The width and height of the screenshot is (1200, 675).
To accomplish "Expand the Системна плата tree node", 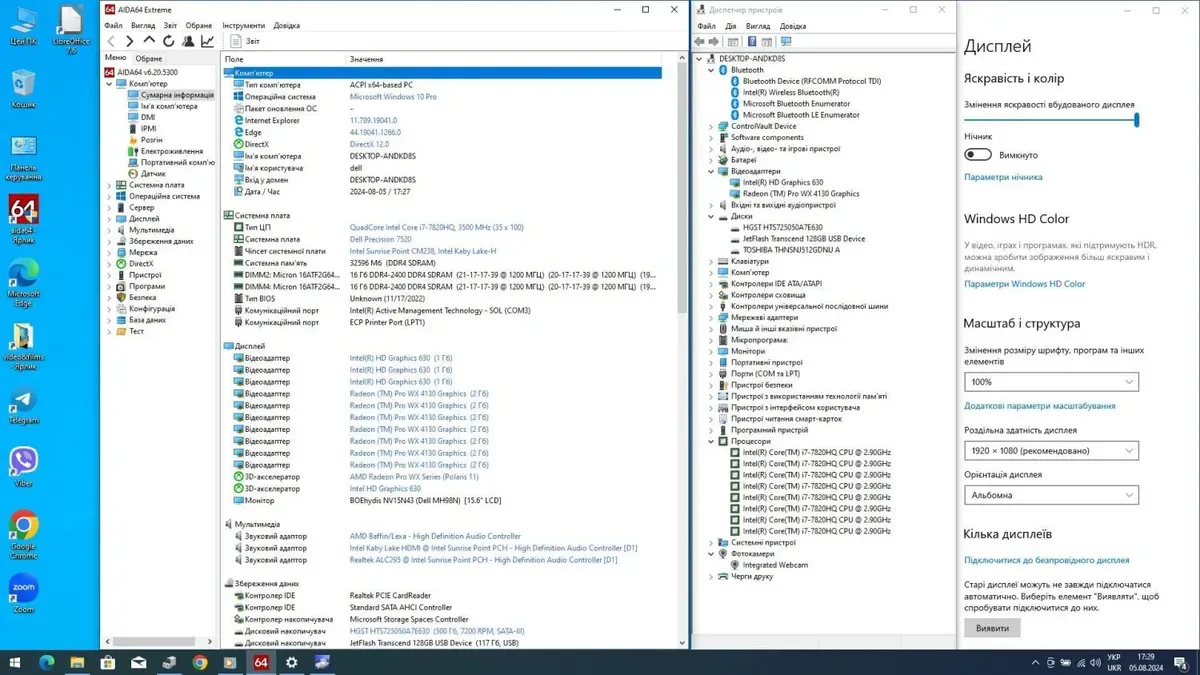I will point(110,185).
